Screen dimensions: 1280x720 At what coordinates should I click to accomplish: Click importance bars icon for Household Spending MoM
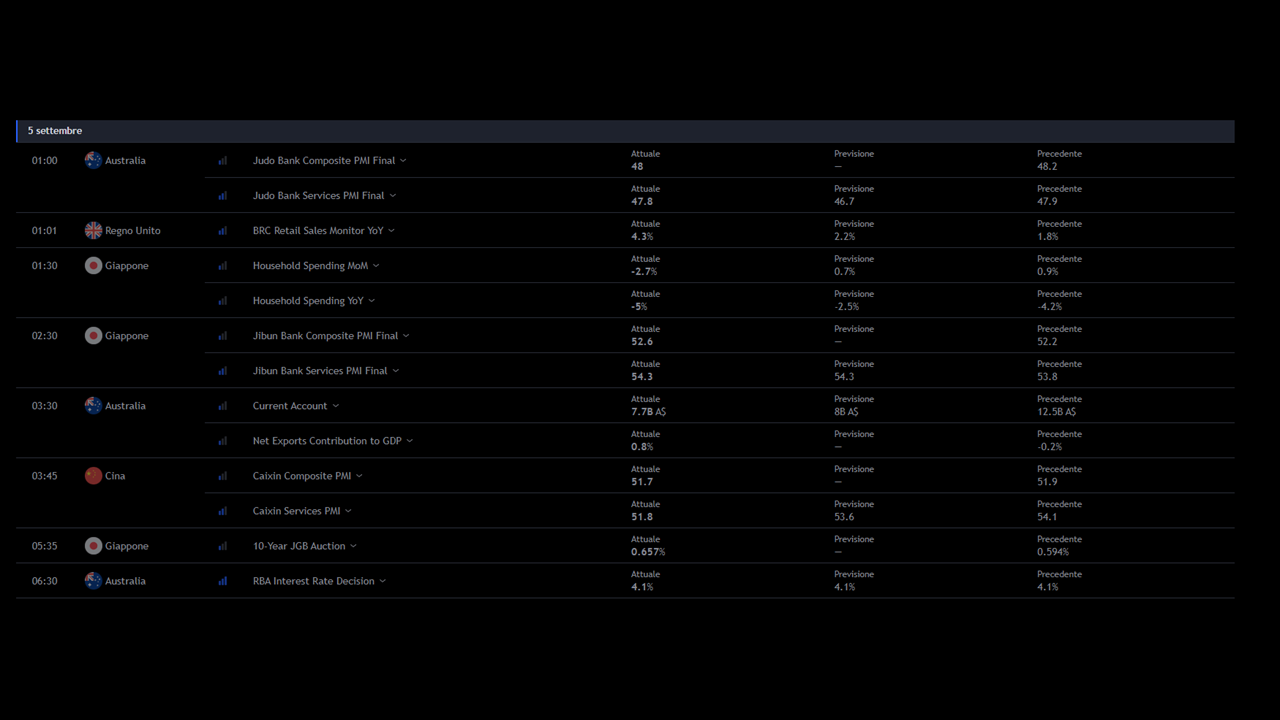click(223, 266)
